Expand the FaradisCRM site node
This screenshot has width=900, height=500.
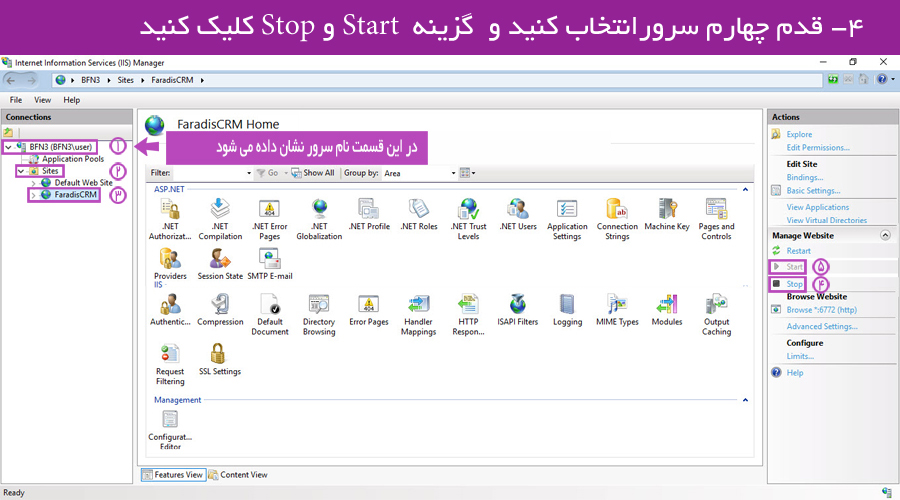click(33, 195)
